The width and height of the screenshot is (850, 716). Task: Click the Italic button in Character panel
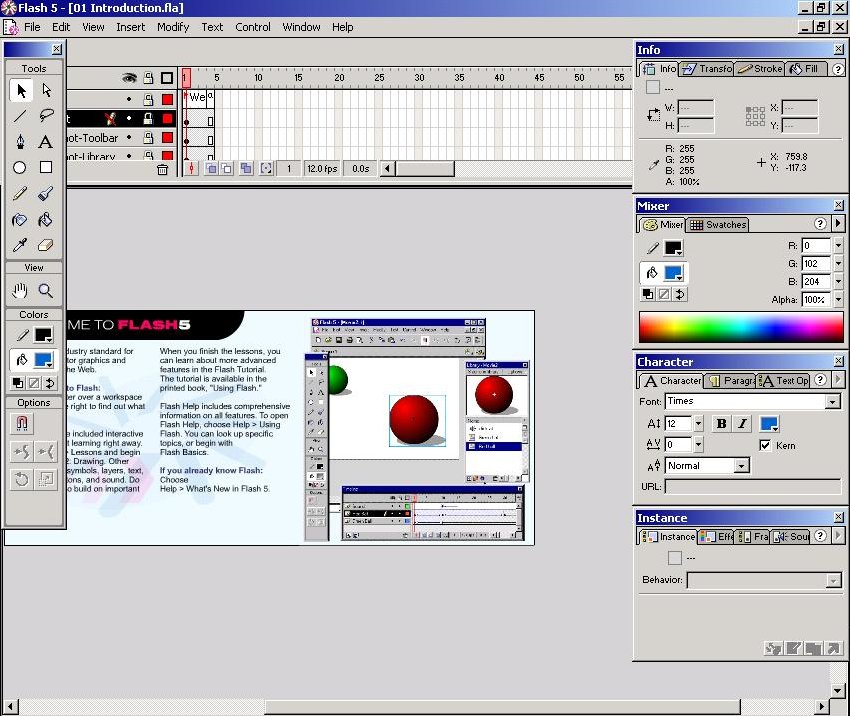(x=742, y=424)
